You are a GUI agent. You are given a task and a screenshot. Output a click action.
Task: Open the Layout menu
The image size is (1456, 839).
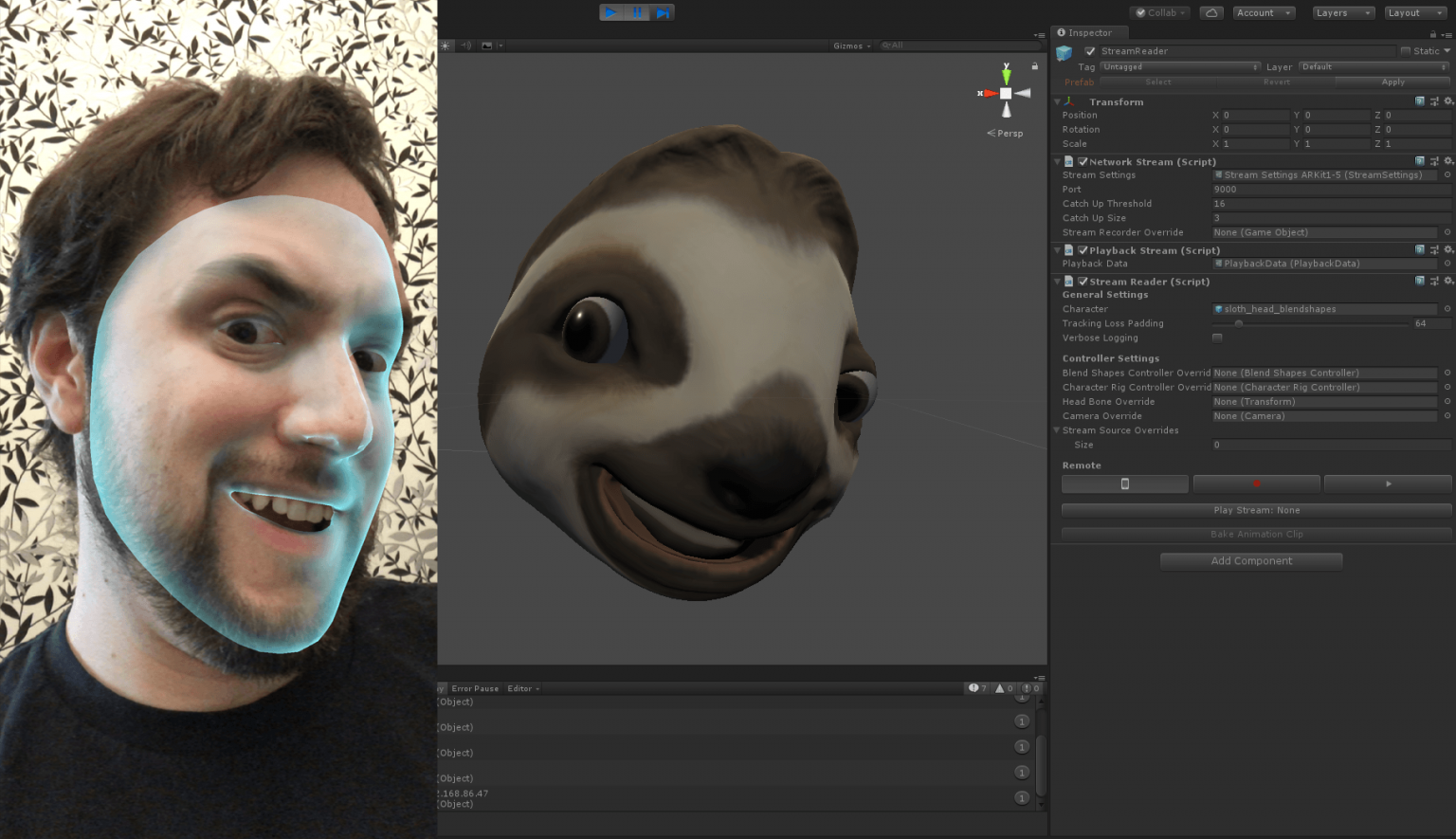1413,12
